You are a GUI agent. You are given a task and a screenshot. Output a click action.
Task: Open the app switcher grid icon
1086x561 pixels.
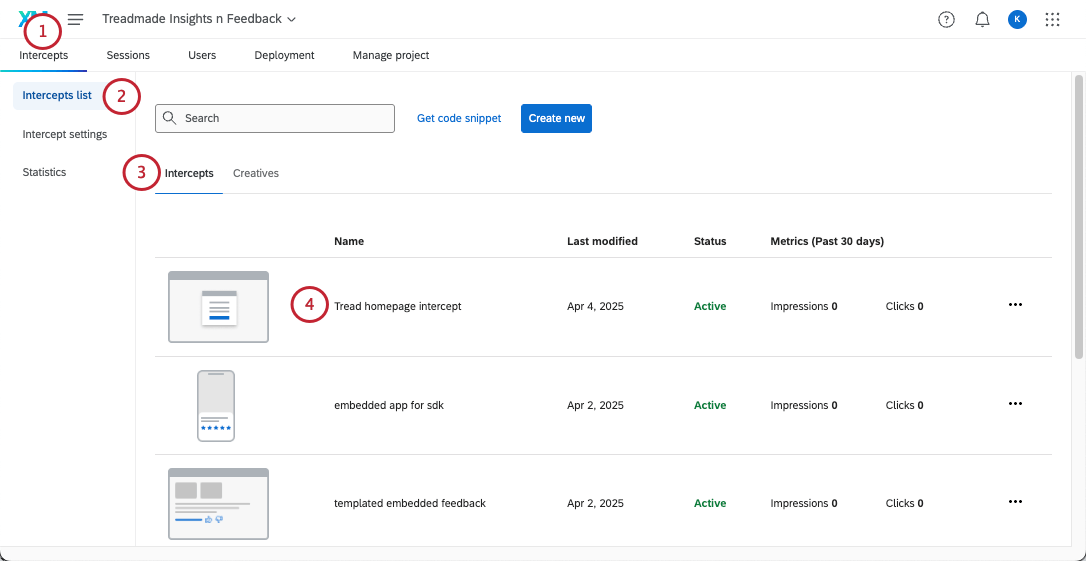pos(1052,19)
